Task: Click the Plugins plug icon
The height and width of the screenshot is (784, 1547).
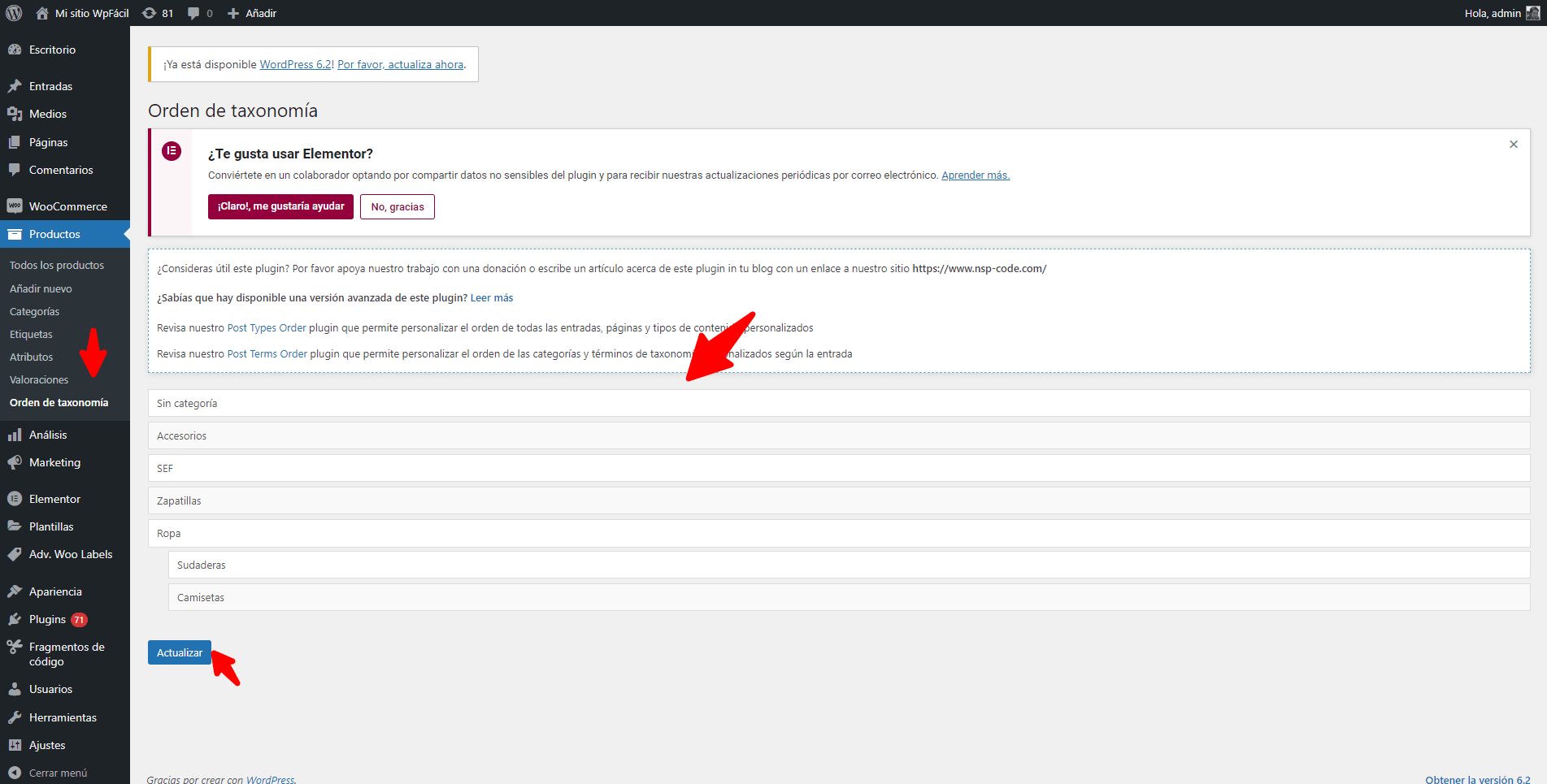Action: click(15, 619)
